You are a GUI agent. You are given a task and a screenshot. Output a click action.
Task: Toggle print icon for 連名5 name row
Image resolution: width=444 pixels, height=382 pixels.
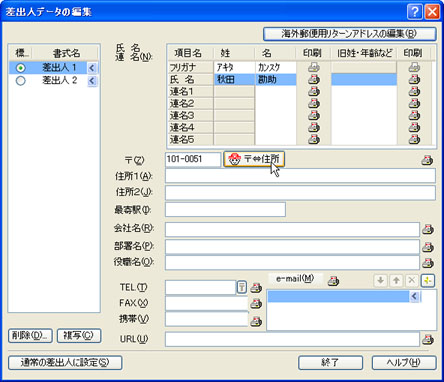point(313,139)
